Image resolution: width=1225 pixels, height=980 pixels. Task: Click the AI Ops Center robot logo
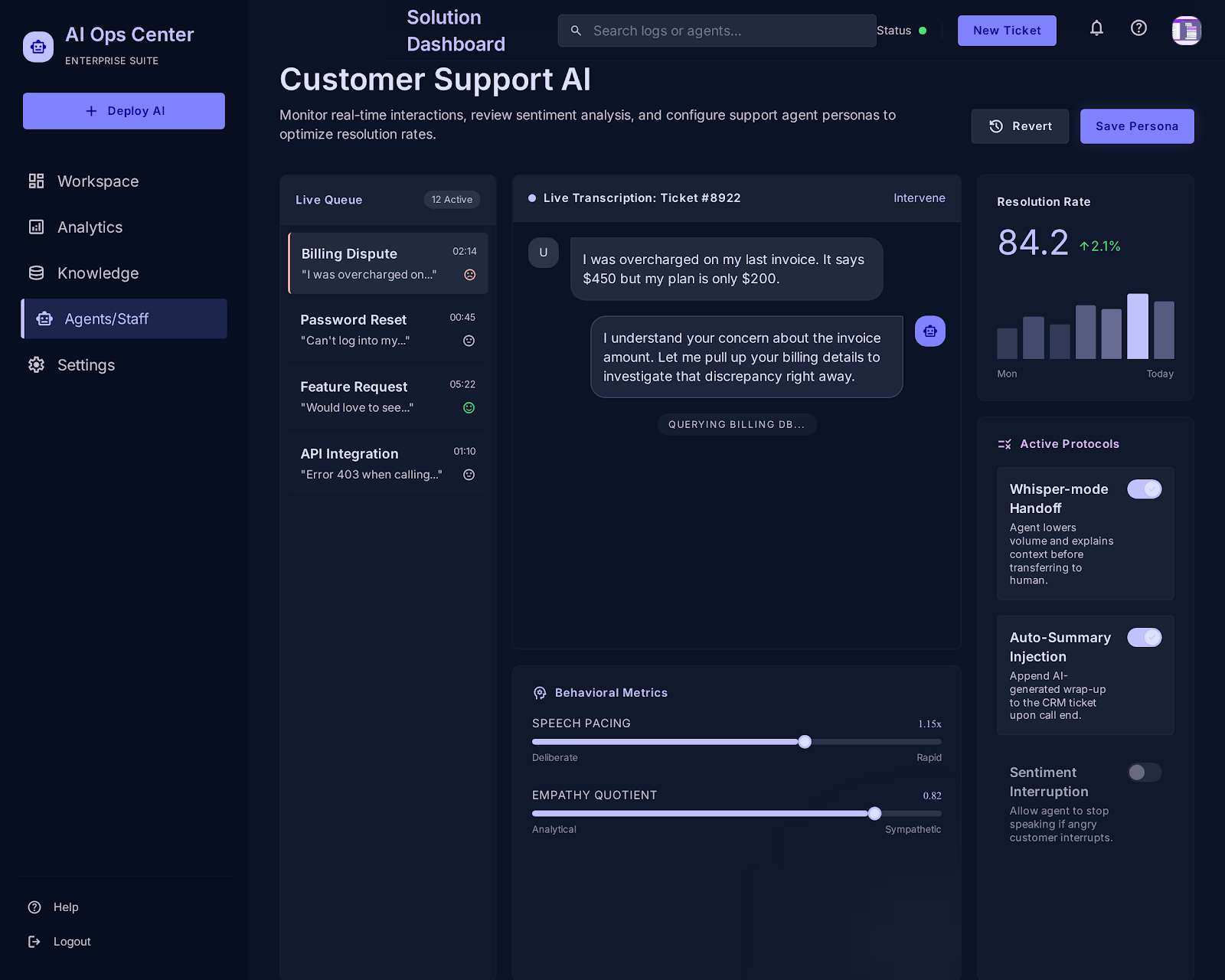38,47
